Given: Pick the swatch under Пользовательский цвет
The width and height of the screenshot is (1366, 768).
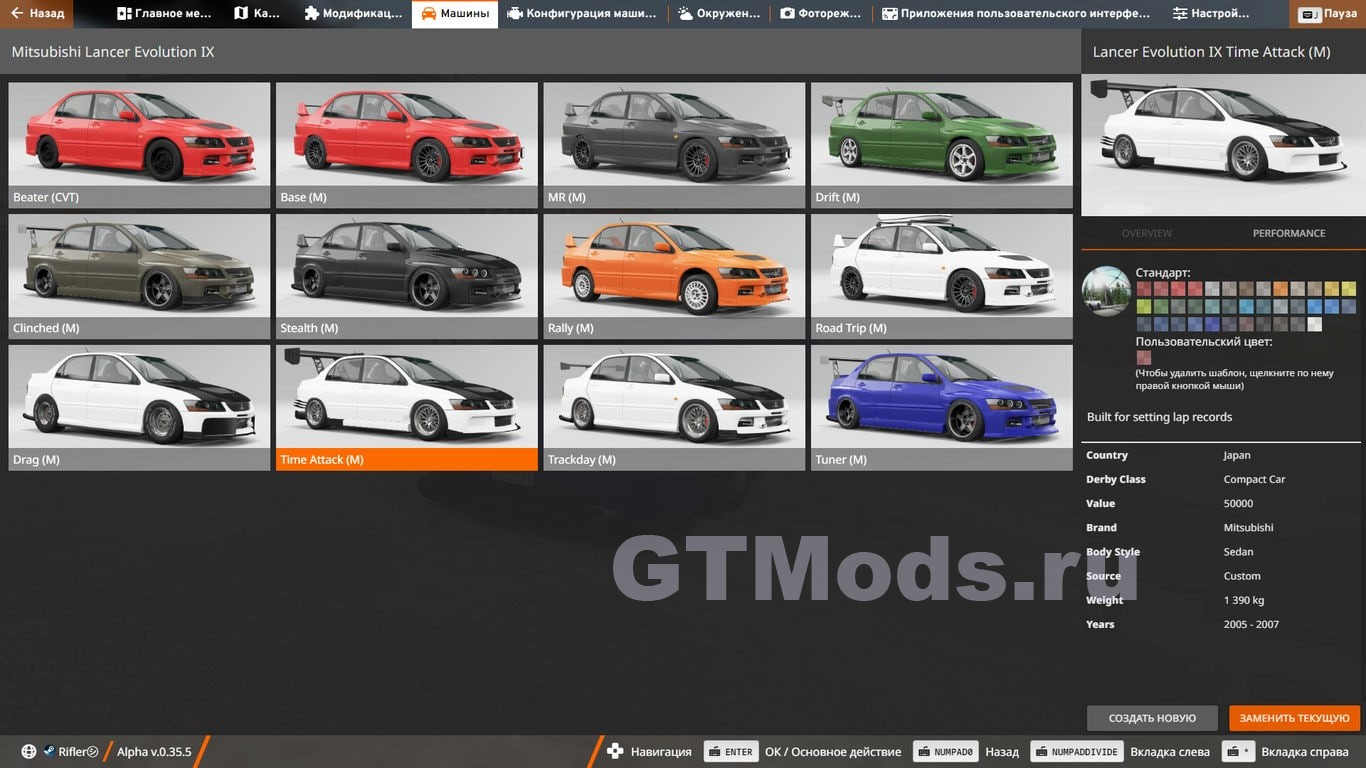Looking at the screenshot, I should (x=1144, y=357).
